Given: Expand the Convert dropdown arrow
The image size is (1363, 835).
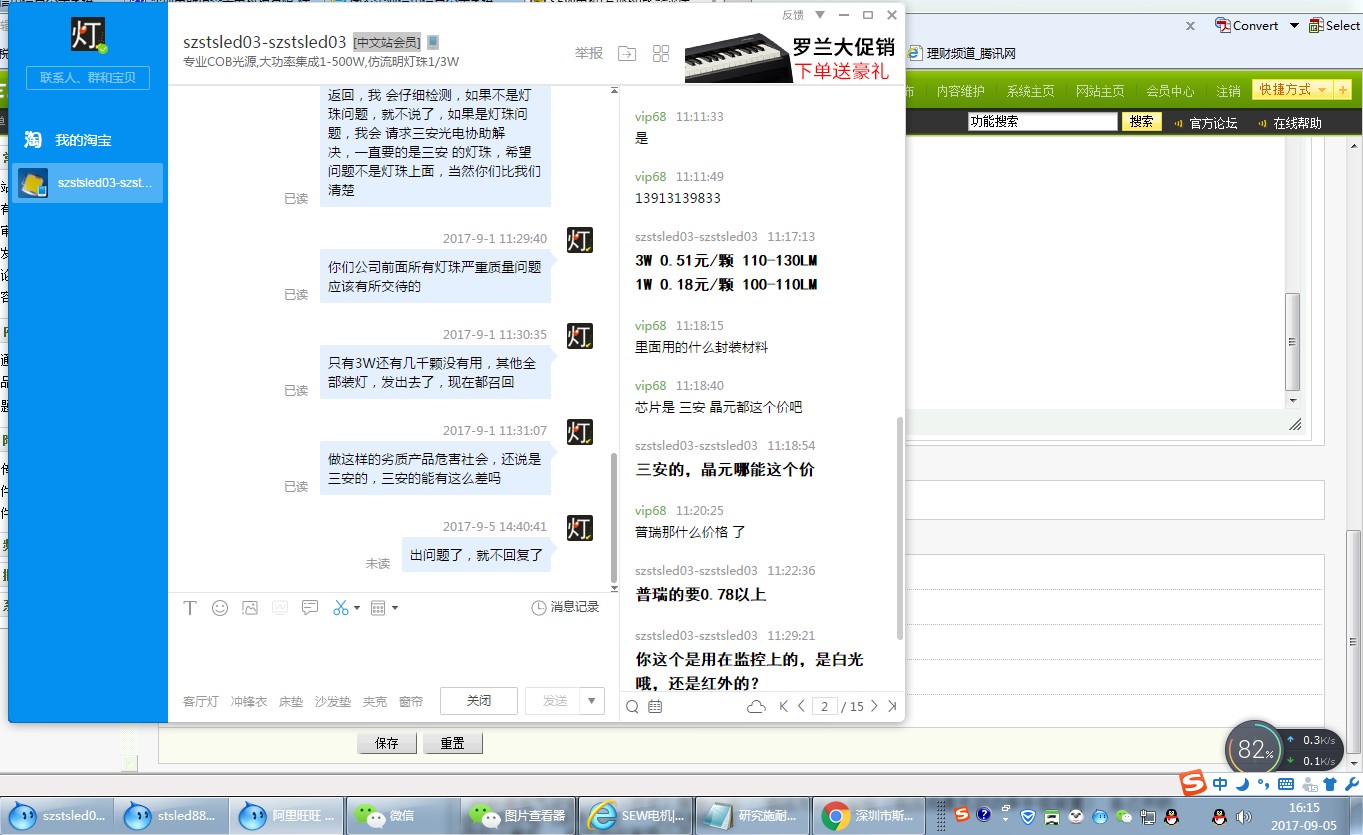Looking at the screenshot, I should pyautogui.click(x=1294, y=26).
